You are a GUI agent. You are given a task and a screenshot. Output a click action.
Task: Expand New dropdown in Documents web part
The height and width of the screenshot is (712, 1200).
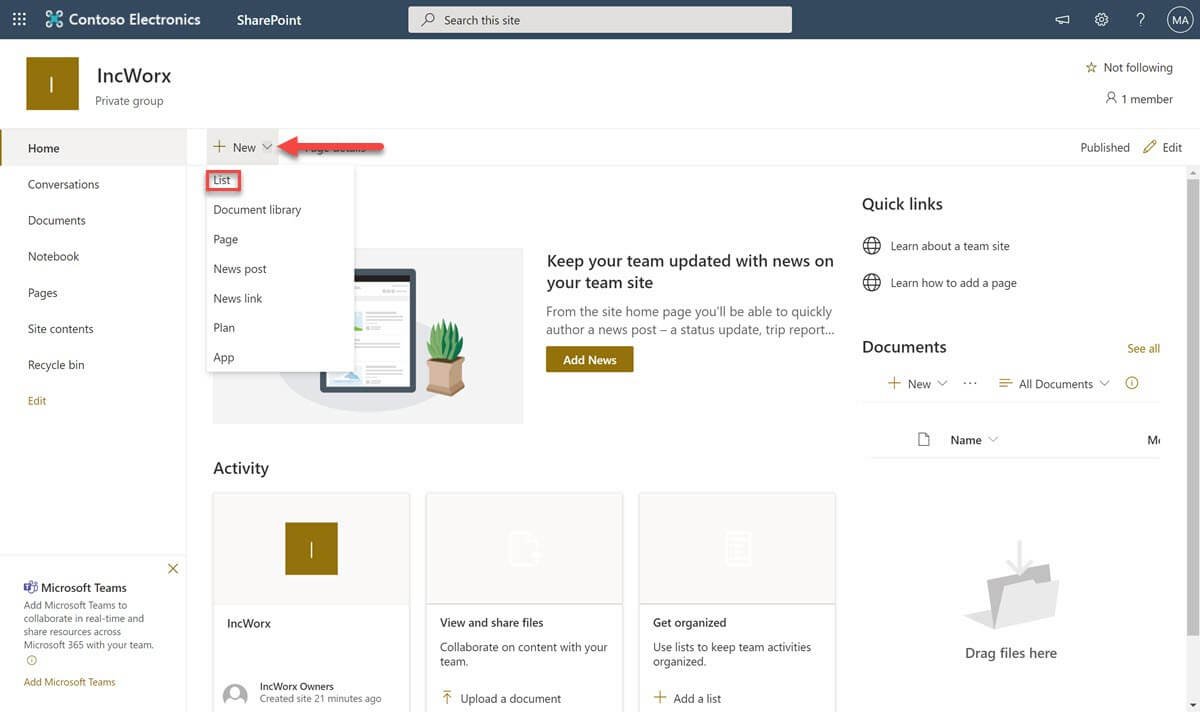pyautogui.click(x=917, y=384)
